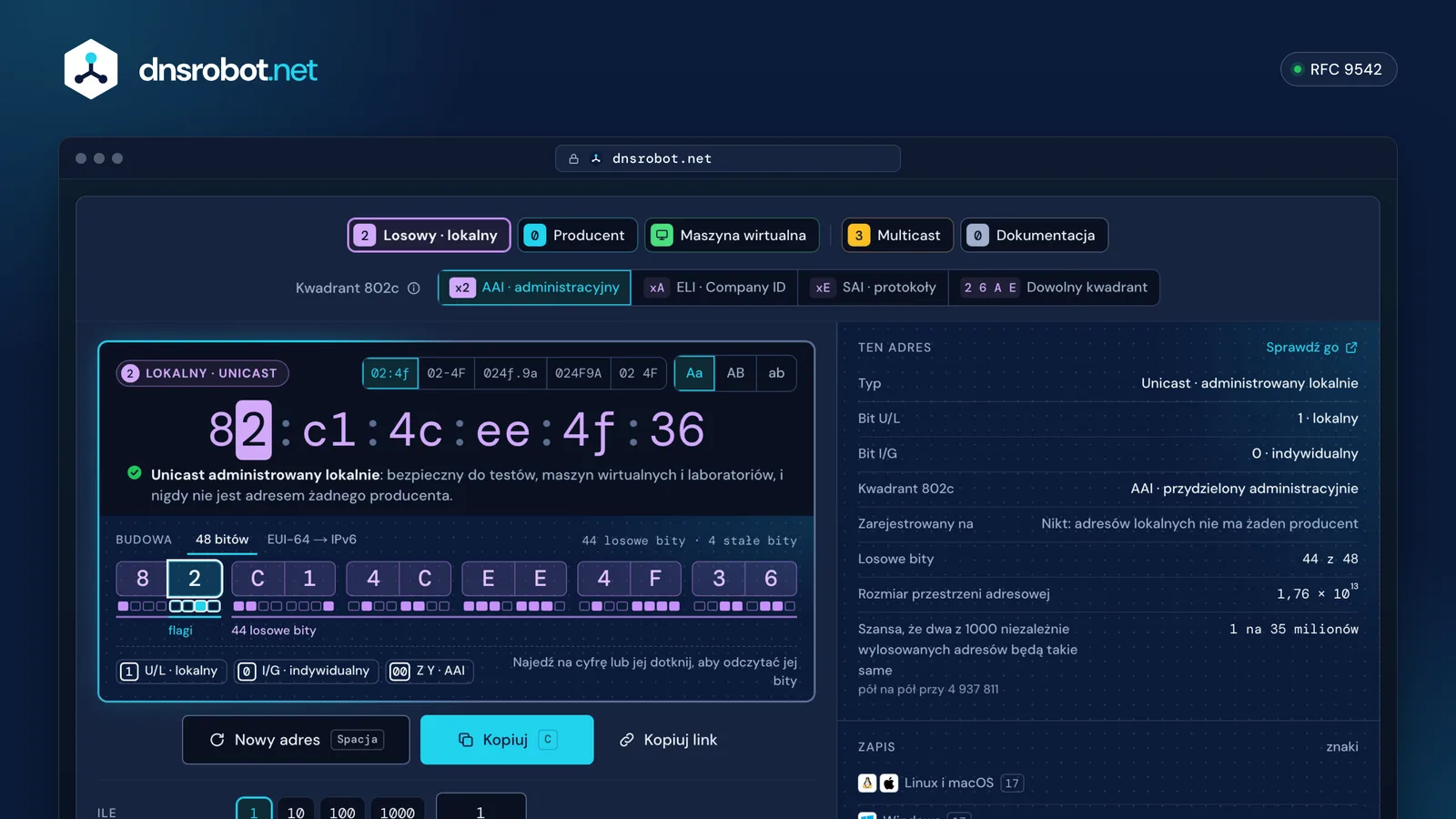
Task: Click the dnsrobot.net address bar
Action: tap(728, 158)
